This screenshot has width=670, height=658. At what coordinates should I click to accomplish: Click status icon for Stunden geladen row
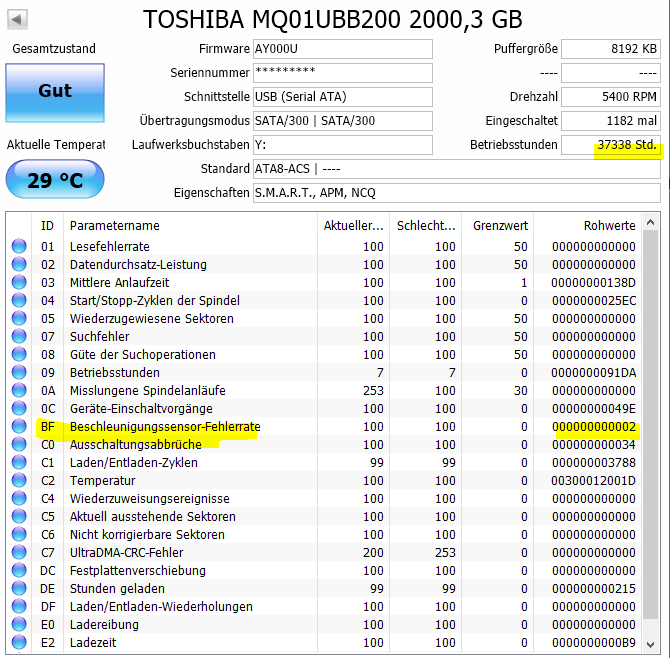point(19,588)
